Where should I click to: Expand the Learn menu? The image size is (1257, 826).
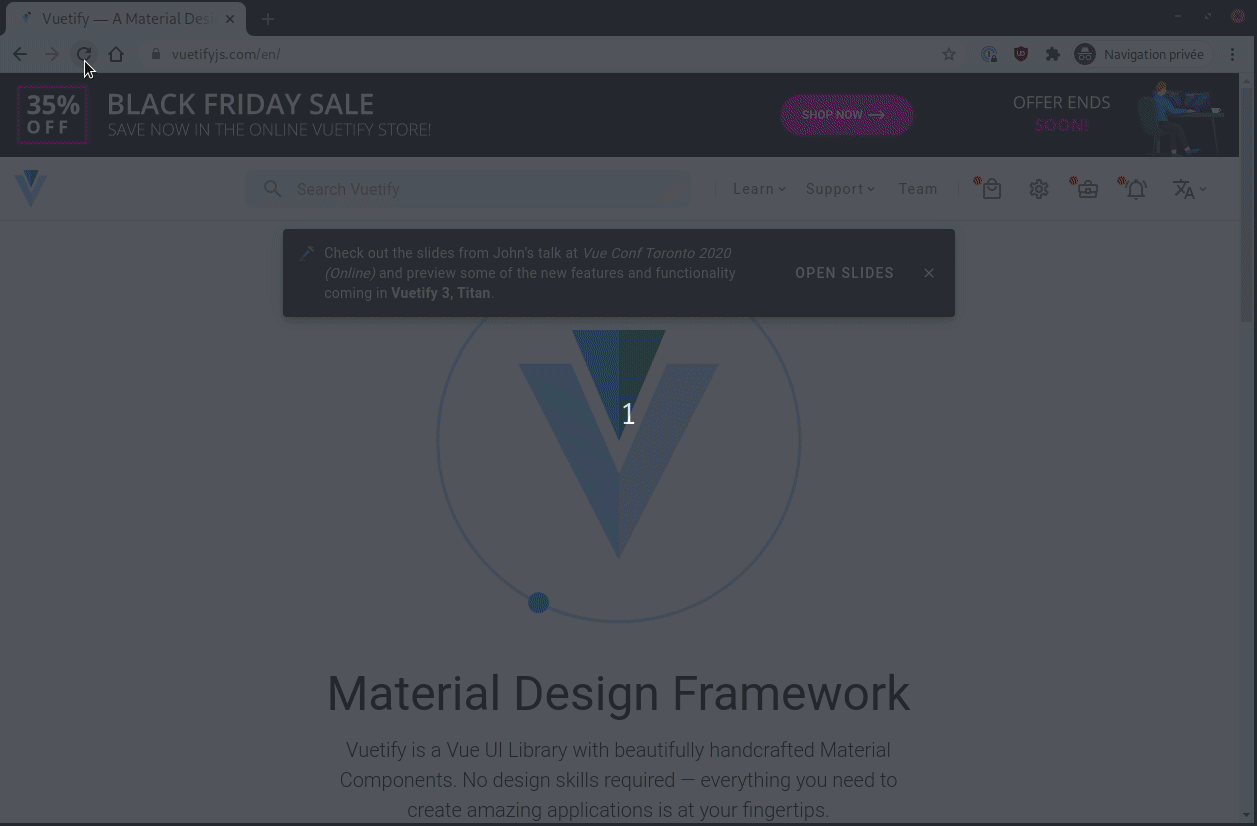758,189
